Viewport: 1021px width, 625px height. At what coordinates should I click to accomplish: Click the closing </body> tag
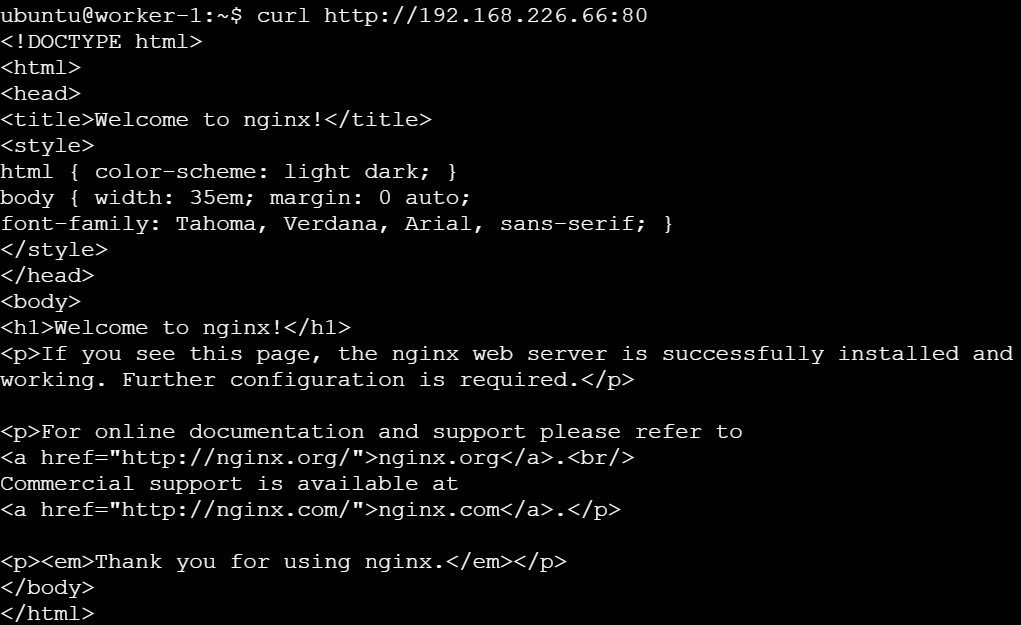tap(48, 589)
